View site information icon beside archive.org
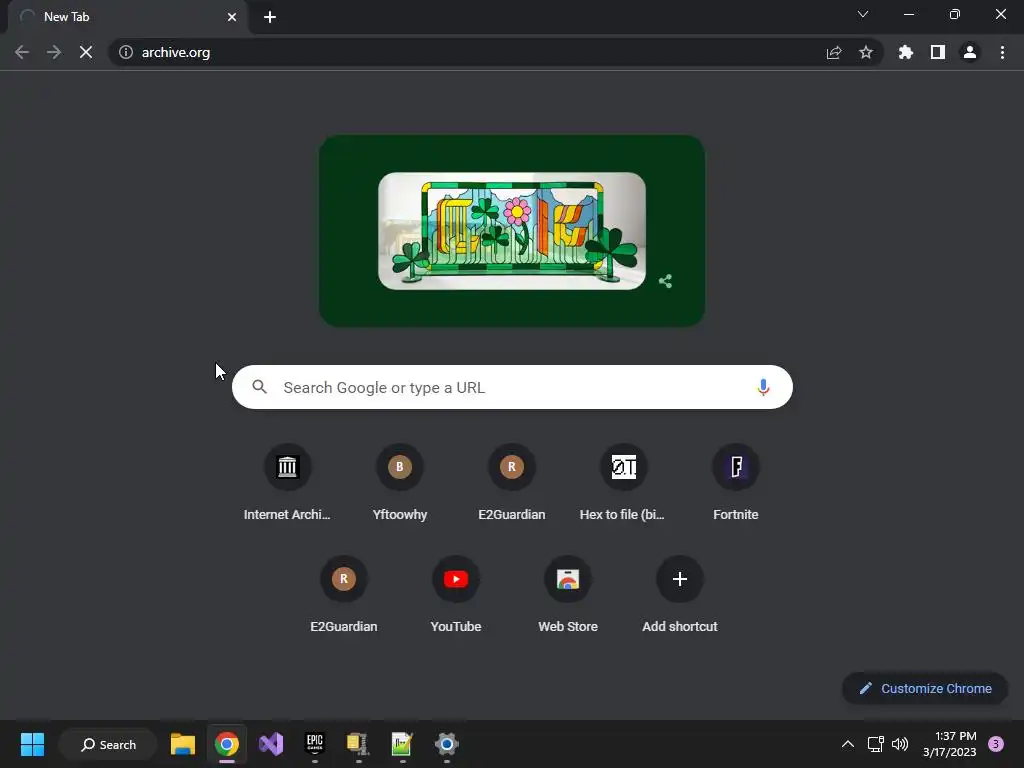Viewport: 1024px width, 768px height. [x=126, y=52]
